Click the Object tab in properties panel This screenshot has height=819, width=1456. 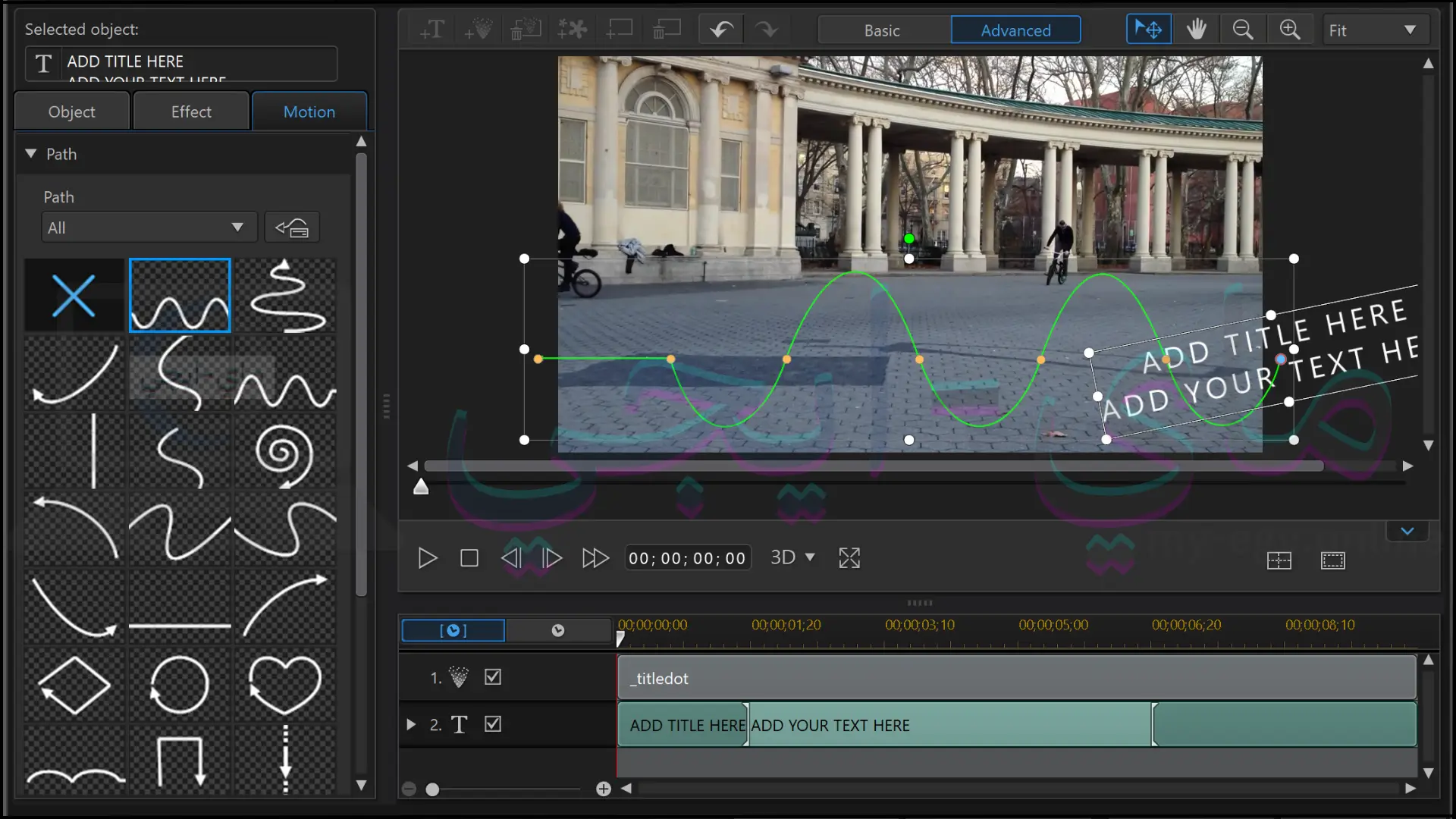click(71, 111)
